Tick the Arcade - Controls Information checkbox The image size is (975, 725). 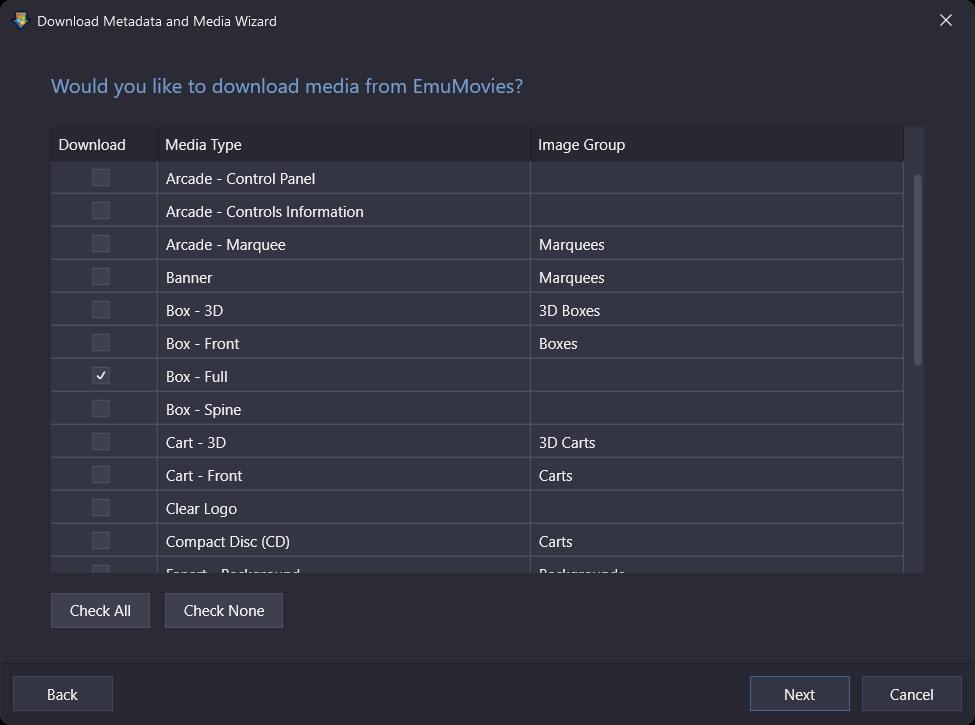click(x=101, y=211)
